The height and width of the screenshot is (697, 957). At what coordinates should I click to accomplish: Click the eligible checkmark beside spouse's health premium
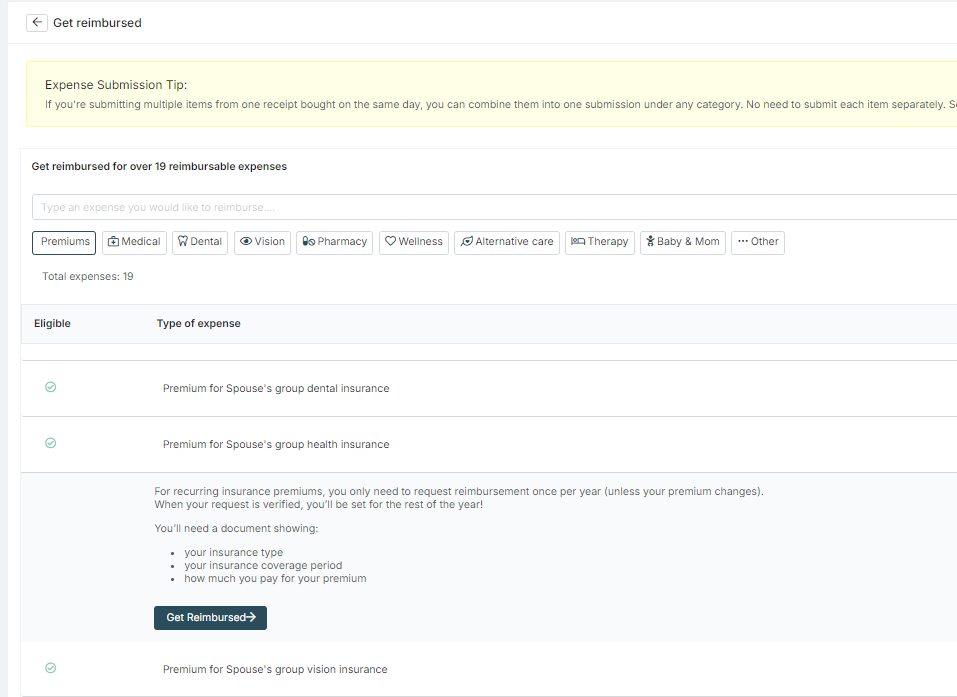tap(50, 443)
